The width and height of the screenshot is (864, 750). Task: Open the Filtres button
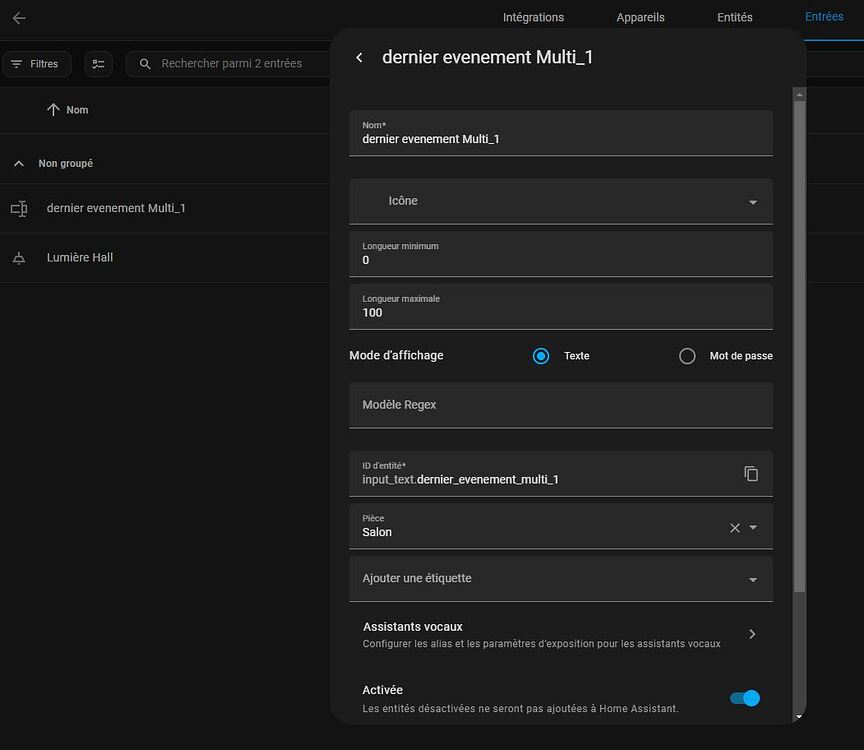(36, 64)
